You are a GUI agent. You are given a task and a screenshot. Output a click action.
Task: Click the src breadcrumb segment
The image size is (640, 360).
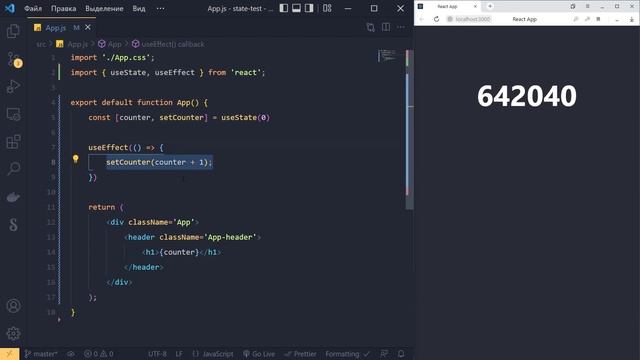(x=41, y=44)
